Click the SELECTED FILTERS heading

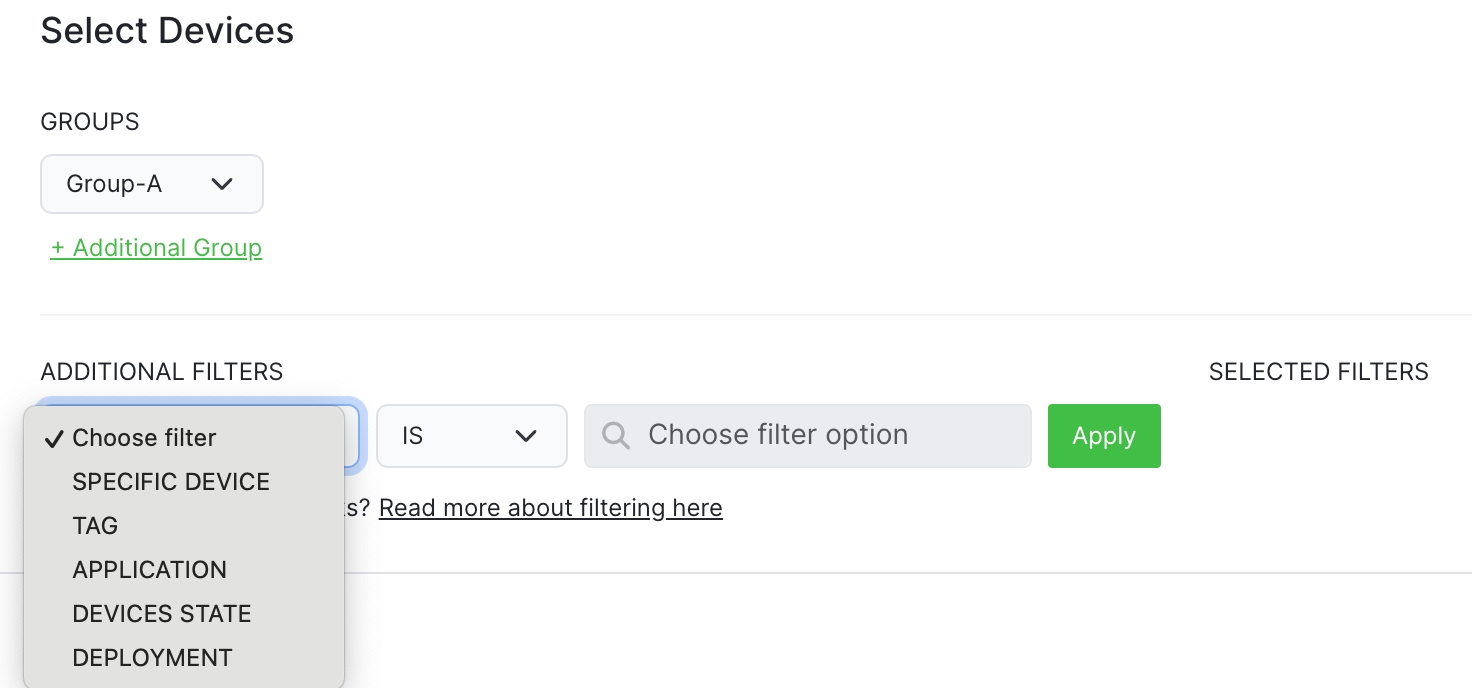1318,372
